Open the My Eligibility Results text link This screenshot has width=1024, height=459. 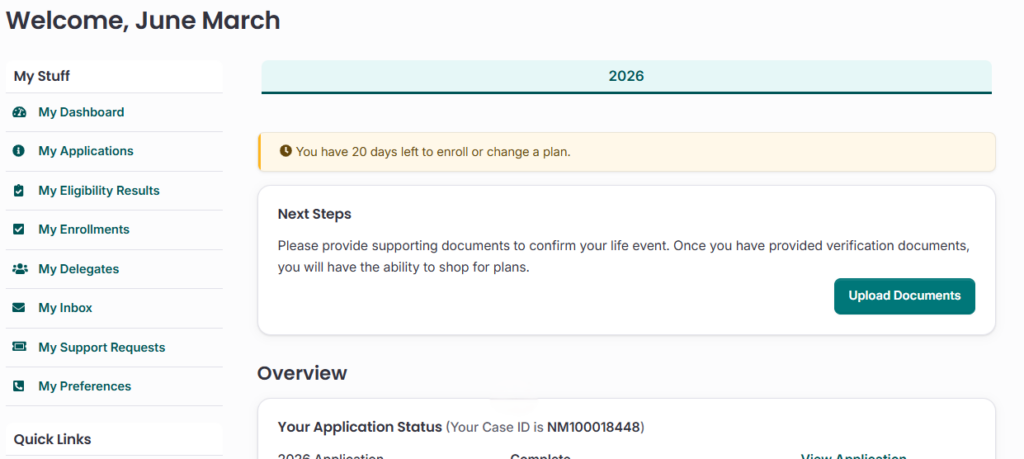[99, 190]
